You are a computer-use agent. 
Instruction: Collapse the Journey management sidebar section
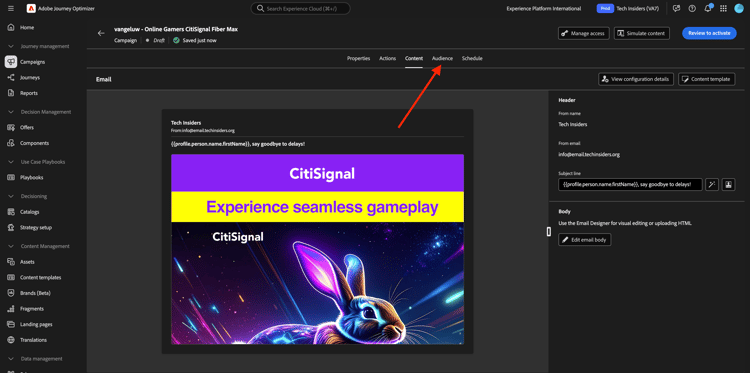point(11,46)
